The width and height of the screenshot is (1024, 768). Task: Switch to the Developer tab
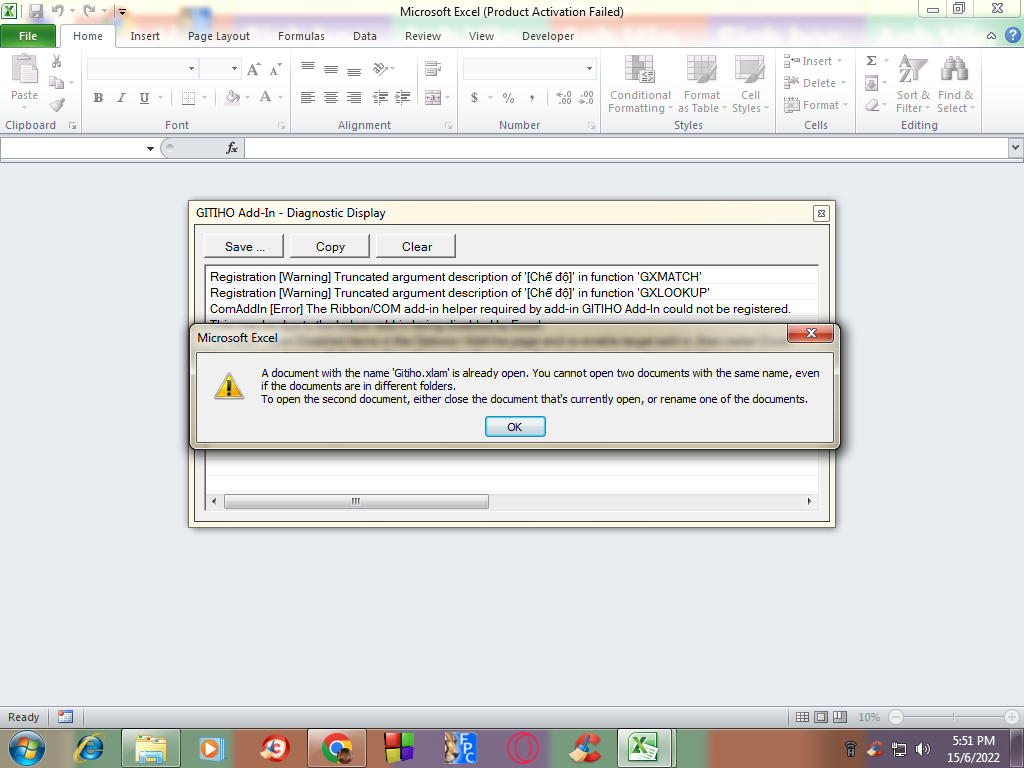click(548, 36)
